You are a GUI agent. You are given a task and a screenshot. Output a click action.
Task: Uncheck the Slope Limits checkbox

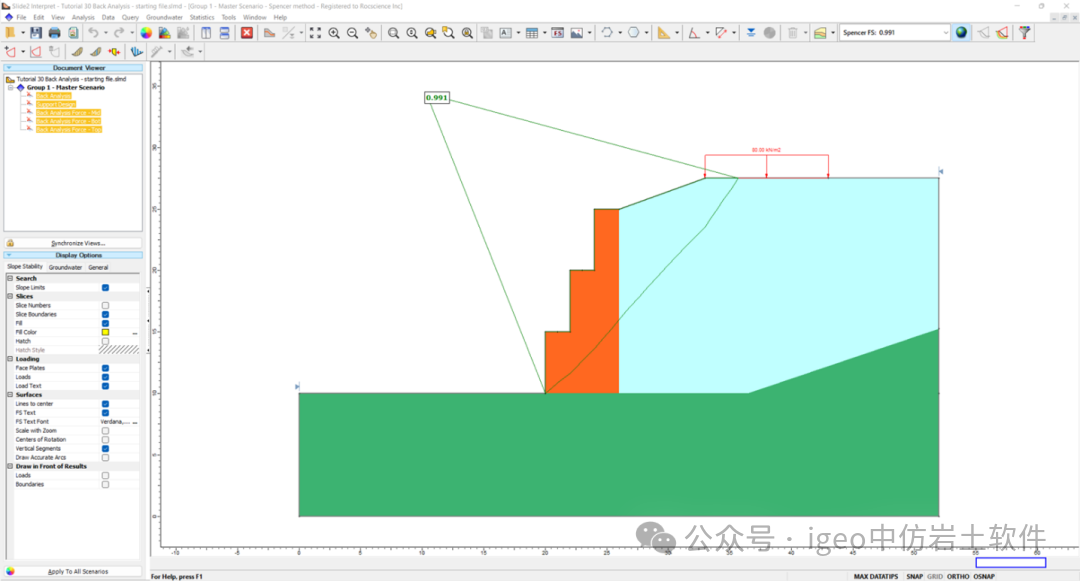point(105,287)
